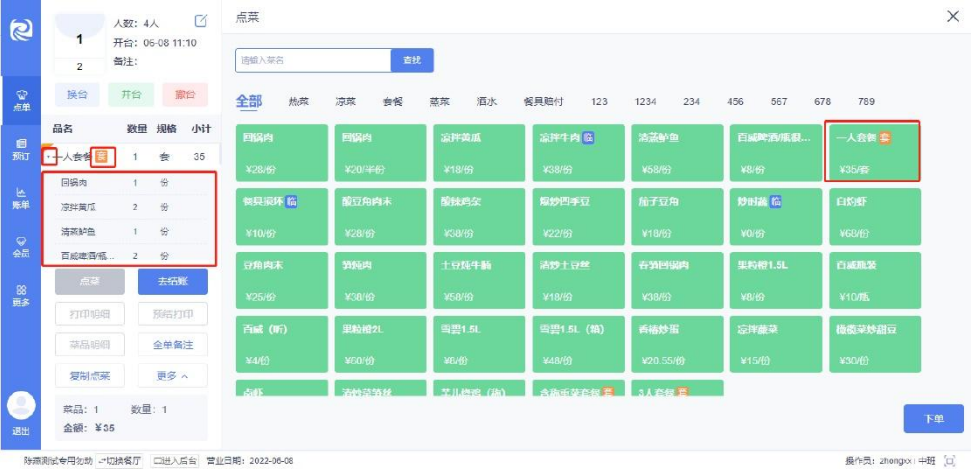Open the 账单 bills section in sidebar
This screenshot has height=471, width=971.
(20, 198)
